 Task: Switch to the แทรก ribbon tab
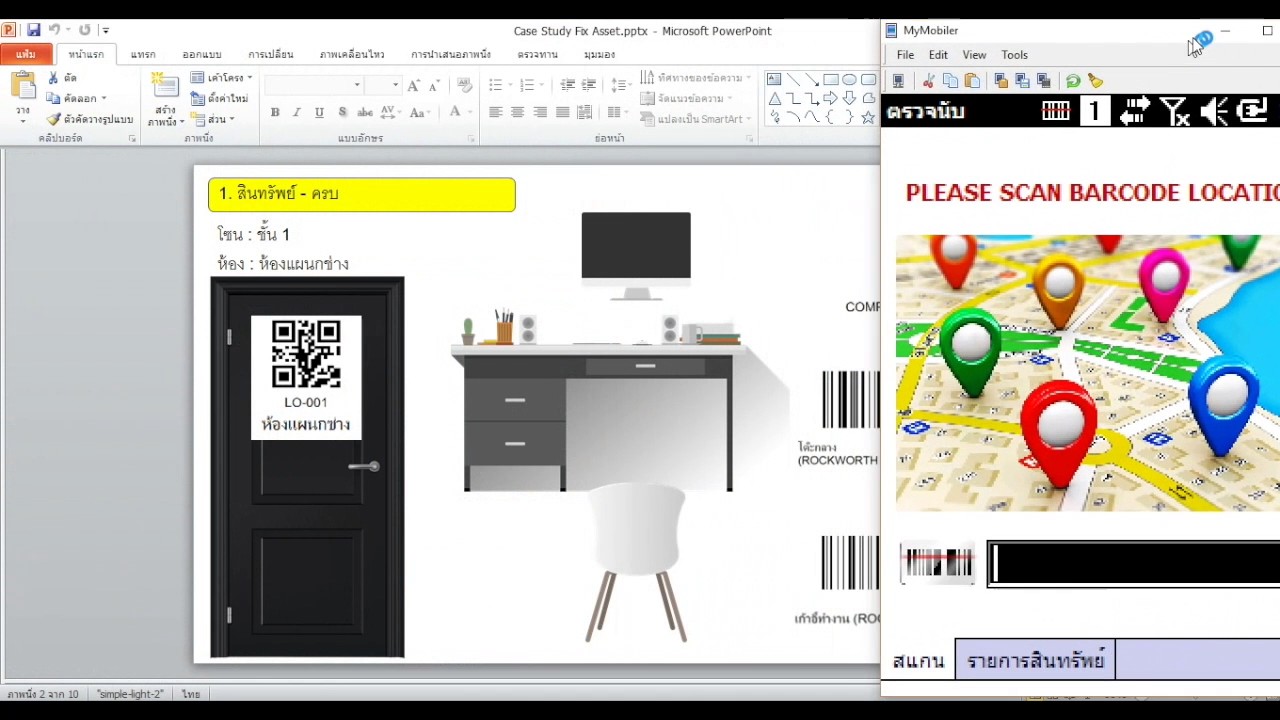[x=143, y=54]
